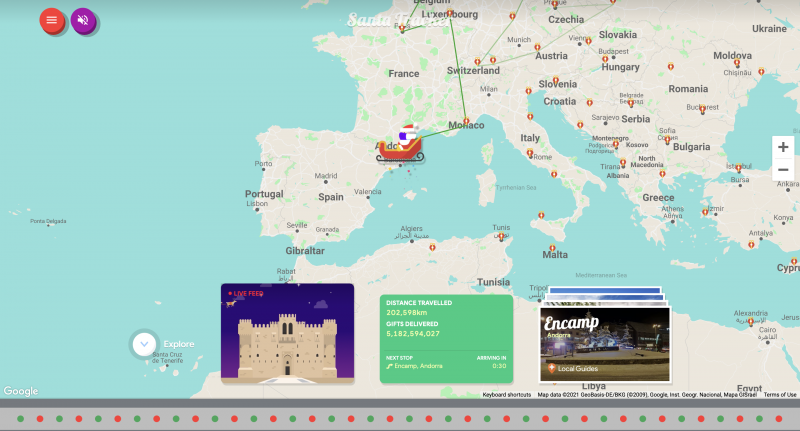The image size is (800, 431).
Task: Click the France country label
Action: 404,73
